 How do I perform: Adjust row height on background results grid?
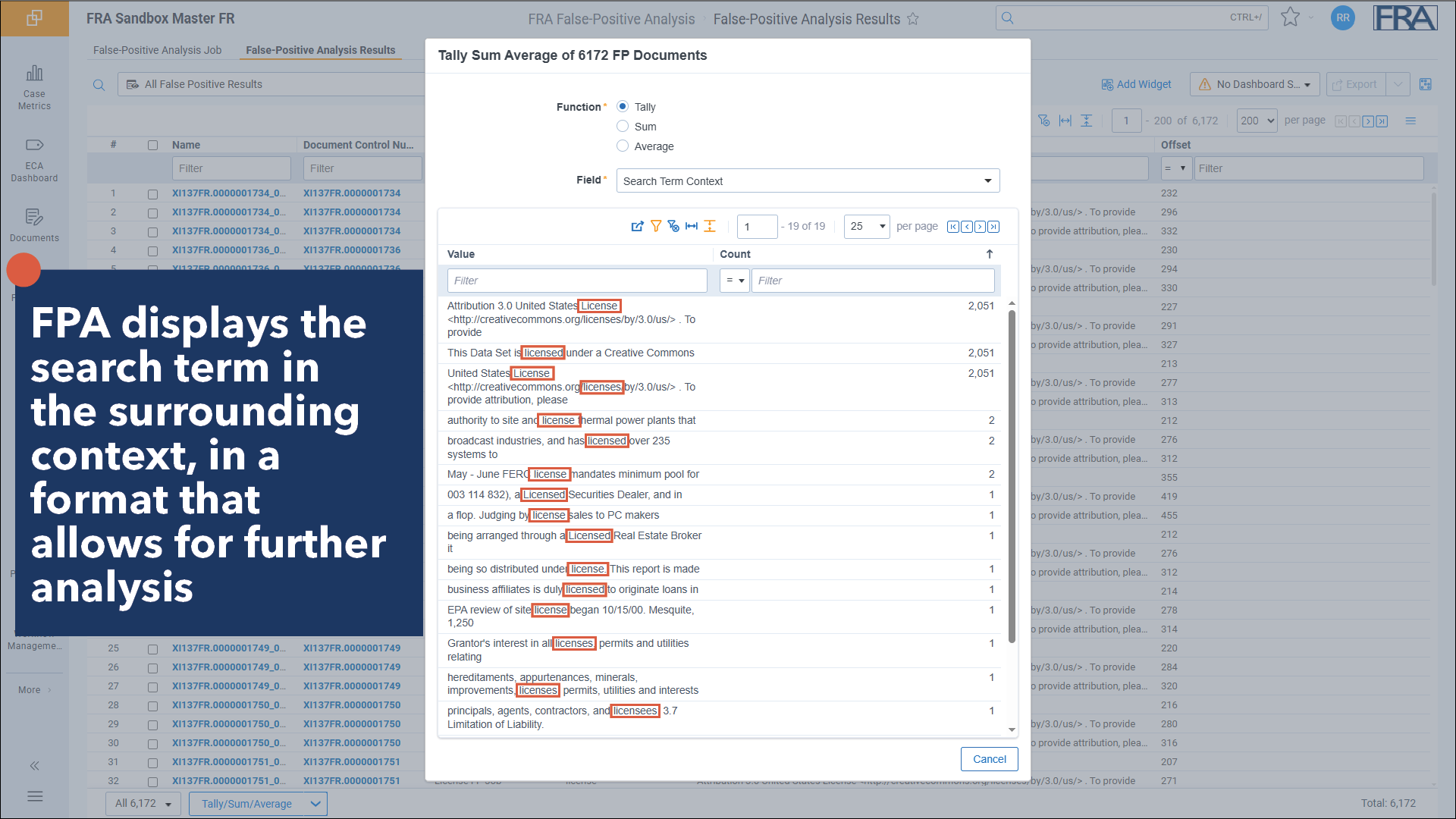(x=1087, y=121)
